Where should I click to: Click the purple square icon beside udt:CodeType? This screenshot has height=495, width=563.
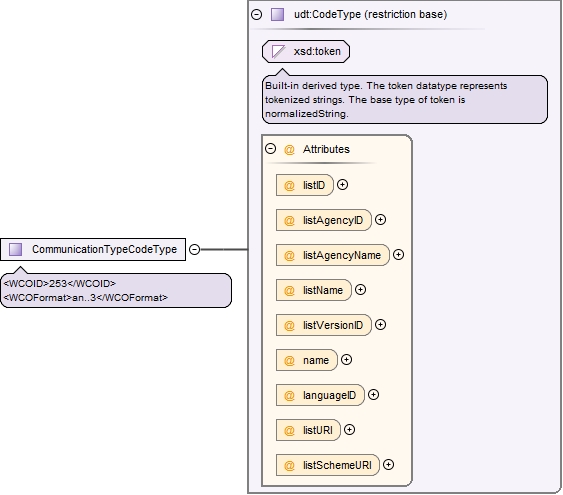277,15
